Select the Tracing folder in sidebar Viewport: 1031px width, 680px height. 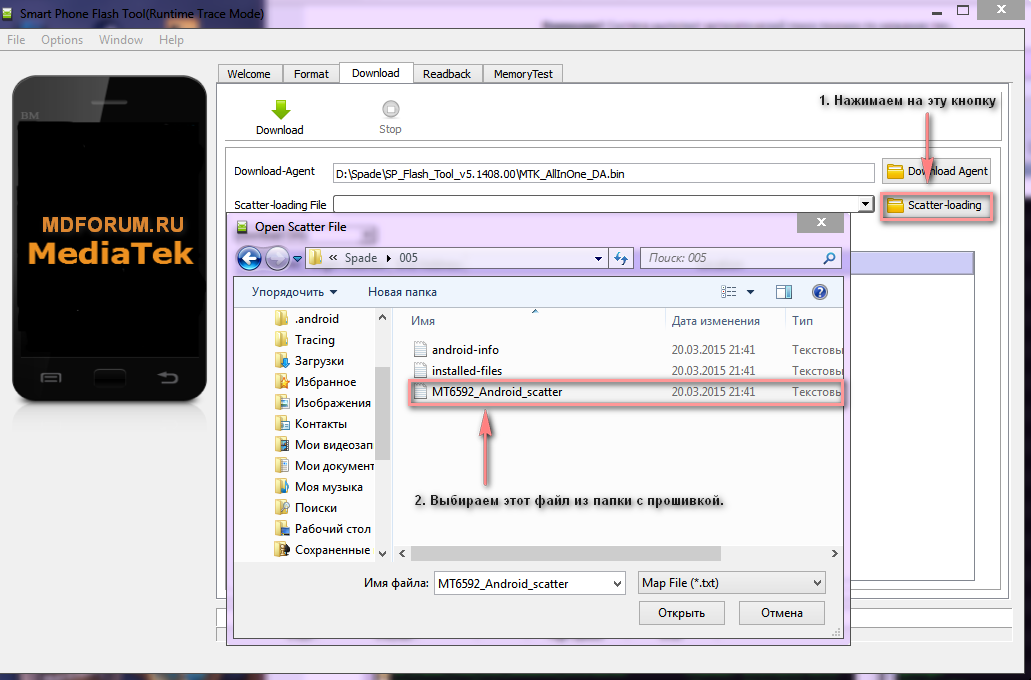(305, 340)
